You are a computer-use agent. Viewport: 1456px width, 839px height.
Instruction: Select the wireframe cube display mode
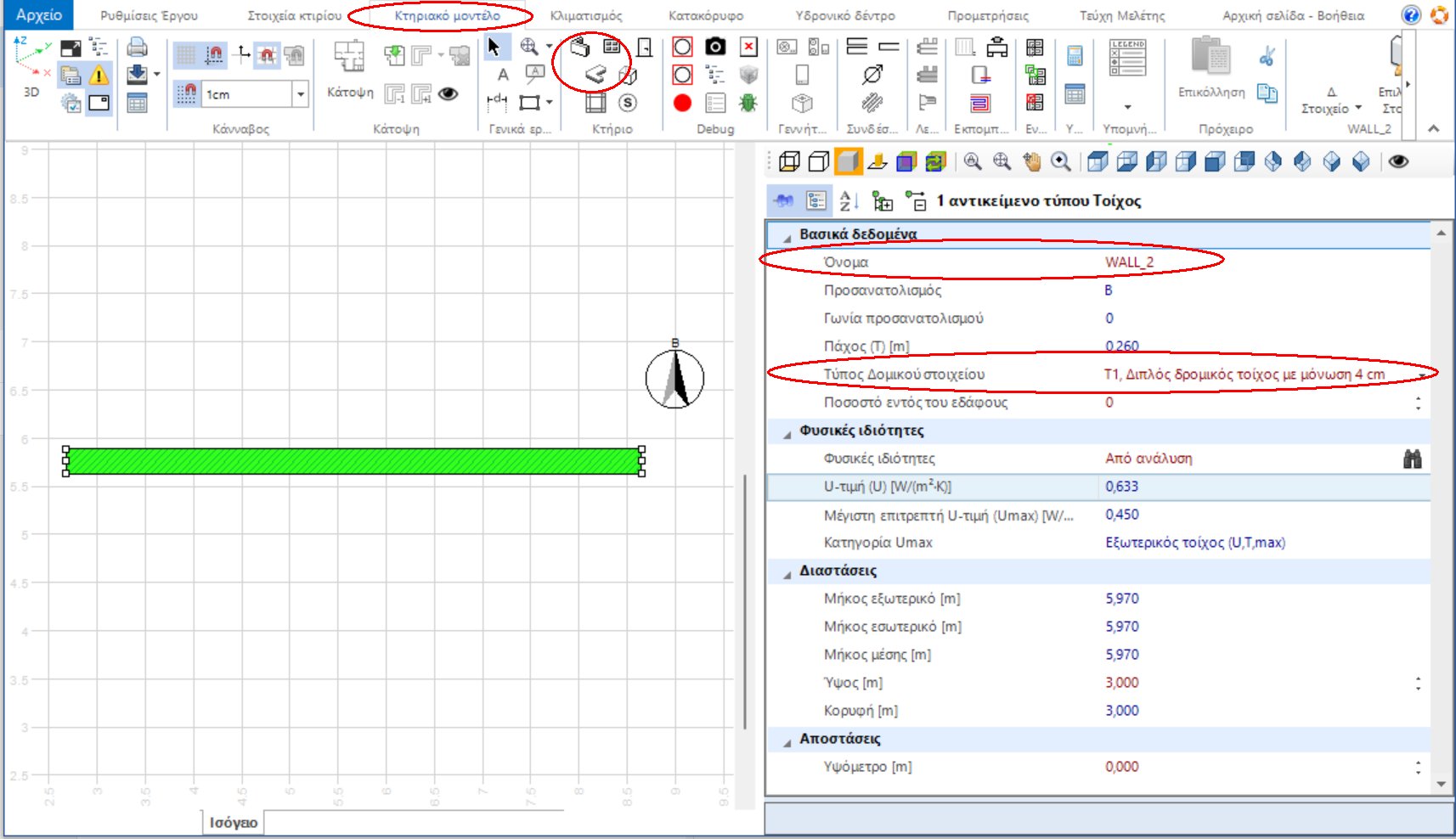coord(790,162)
